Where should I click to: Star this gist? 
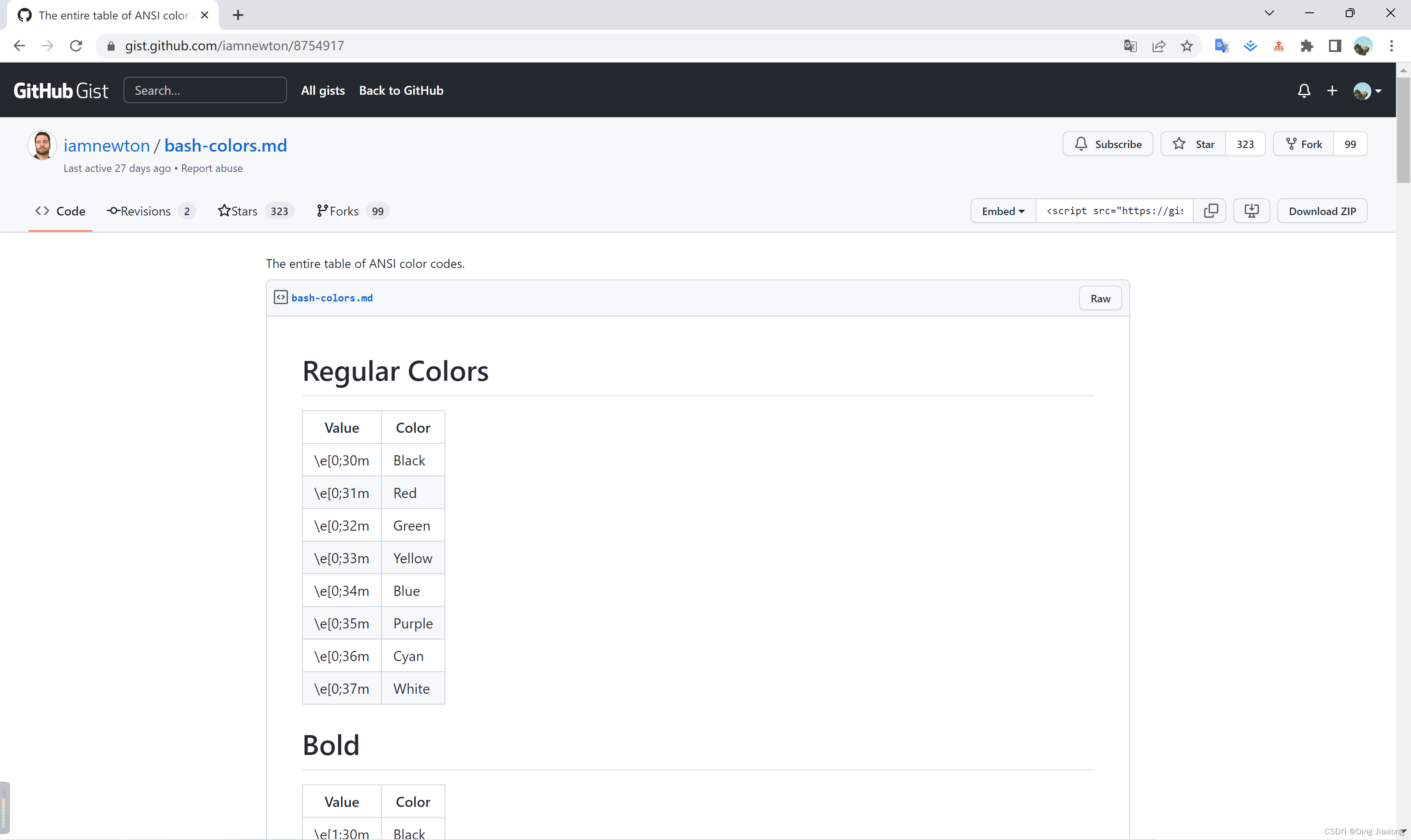pyautogui.click(x=1194, y=145)
